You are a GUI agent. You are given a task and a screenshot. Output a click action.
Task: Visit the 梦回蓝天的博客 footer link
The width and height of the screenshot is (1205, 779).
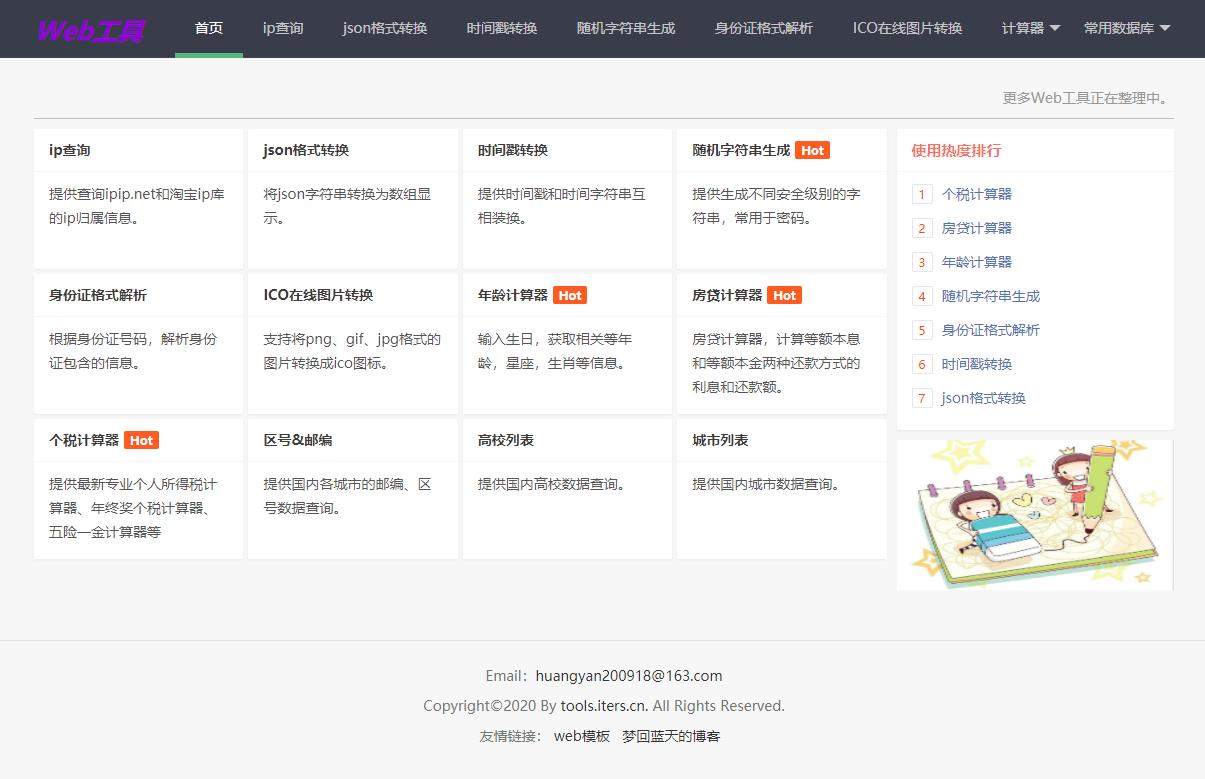671,736
